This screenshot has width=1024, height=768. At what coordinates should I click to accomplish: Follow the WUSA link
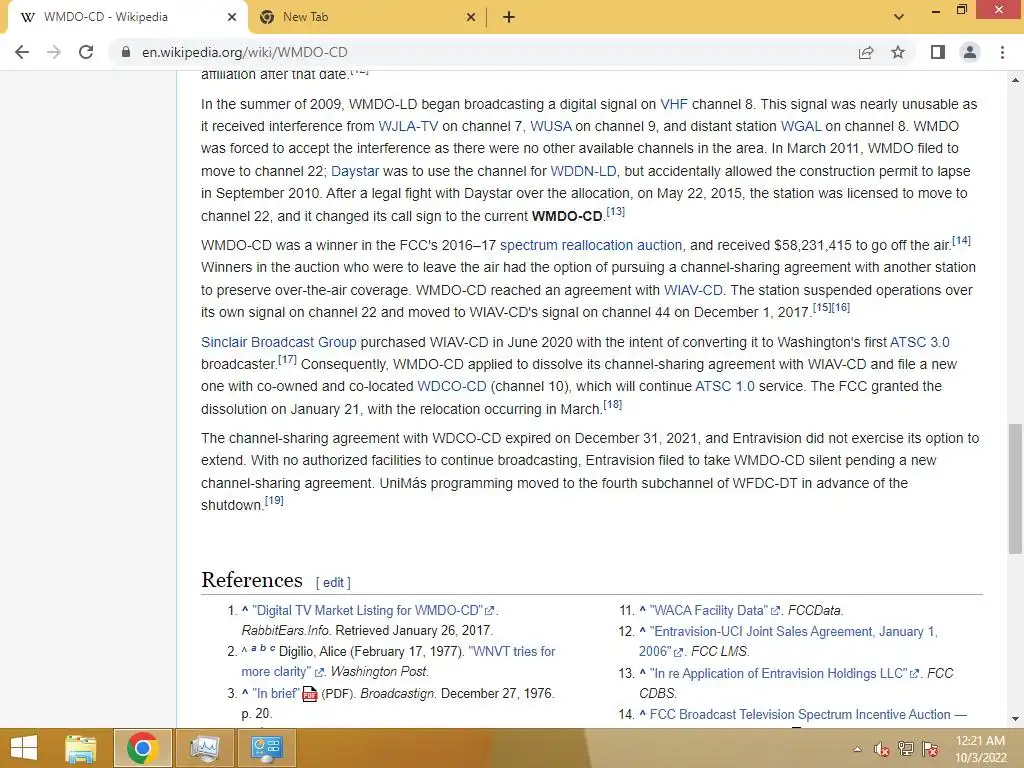(x=551, y=126)
